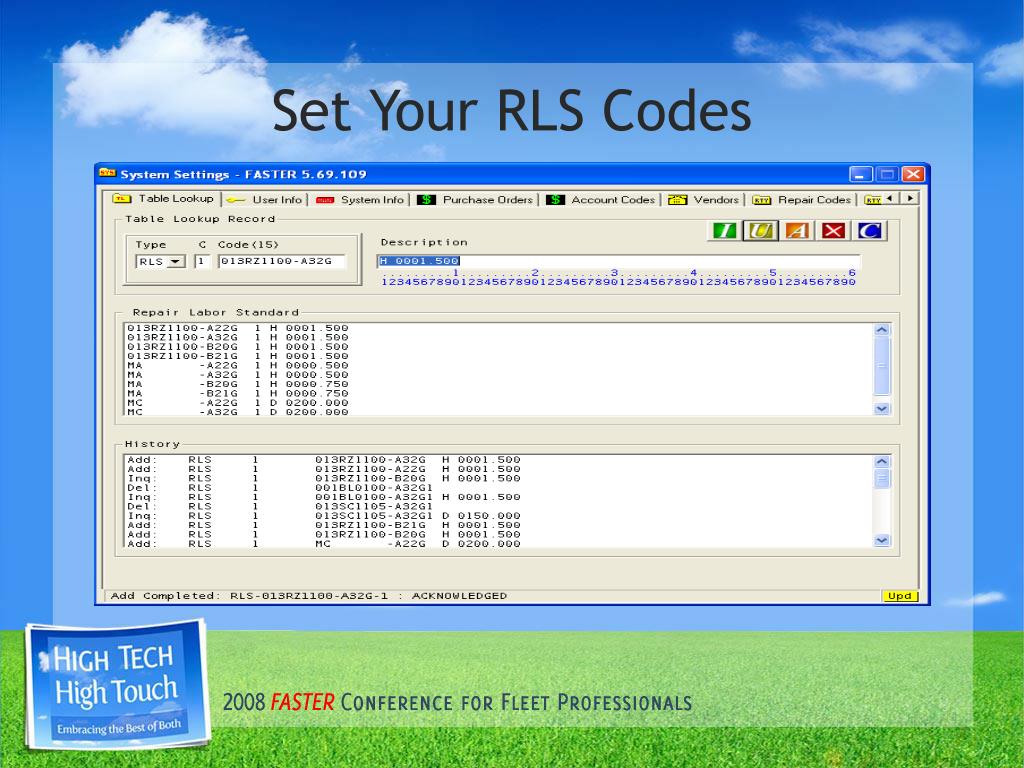Open the Type RLS dropdown
Image resolution: width=1024 pixels, height=768 pixels.
[x=175, y=262]
